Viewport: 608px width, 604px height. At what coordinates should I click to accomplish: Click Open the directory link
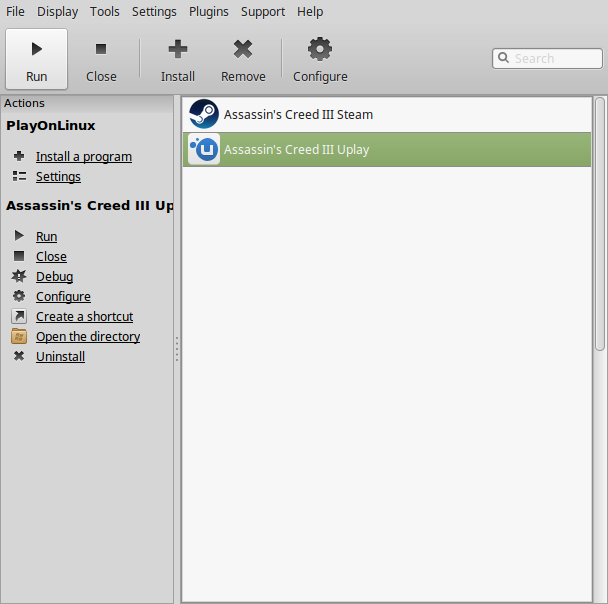coord(88,337)
